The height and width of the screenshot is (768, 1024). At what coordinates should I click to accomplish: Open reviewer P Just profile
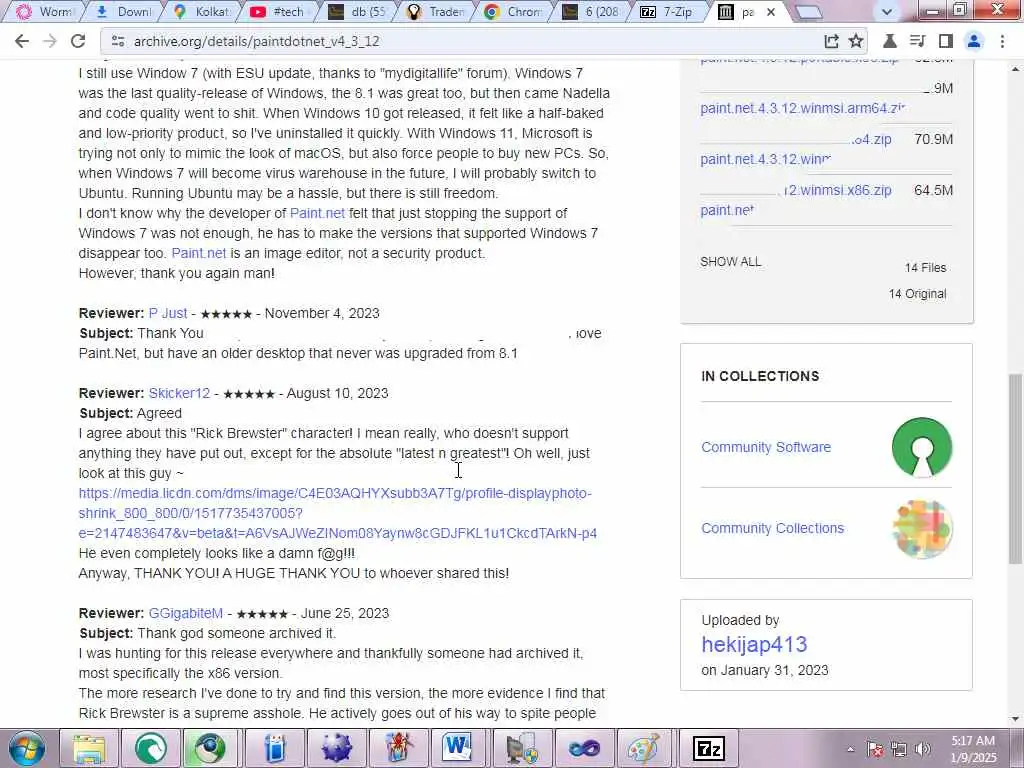168,313
